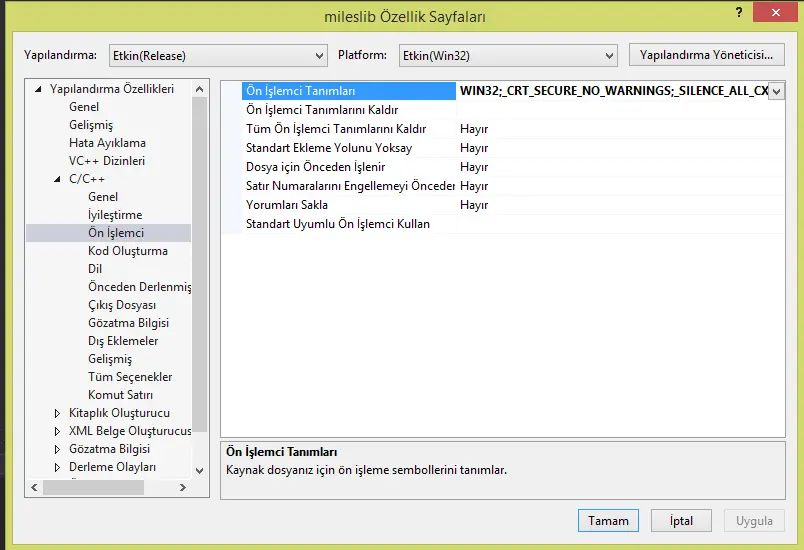Viewport: 804px width, 550px height.
Task: Expand the Kitaplık Oluşturucu node
Action: tap(57, 413)
